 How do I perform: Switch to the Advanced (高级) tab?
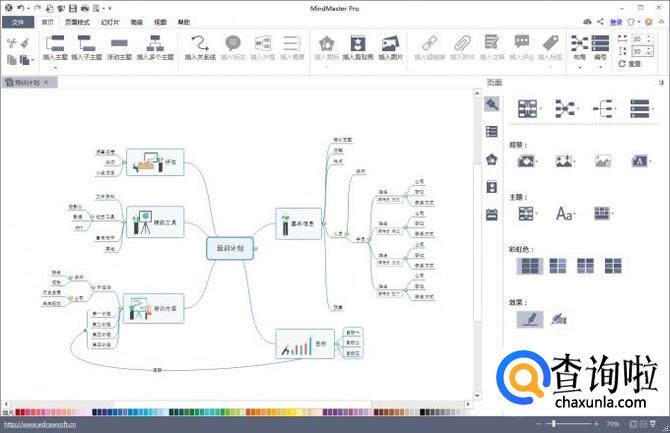[x=136, y=22]
